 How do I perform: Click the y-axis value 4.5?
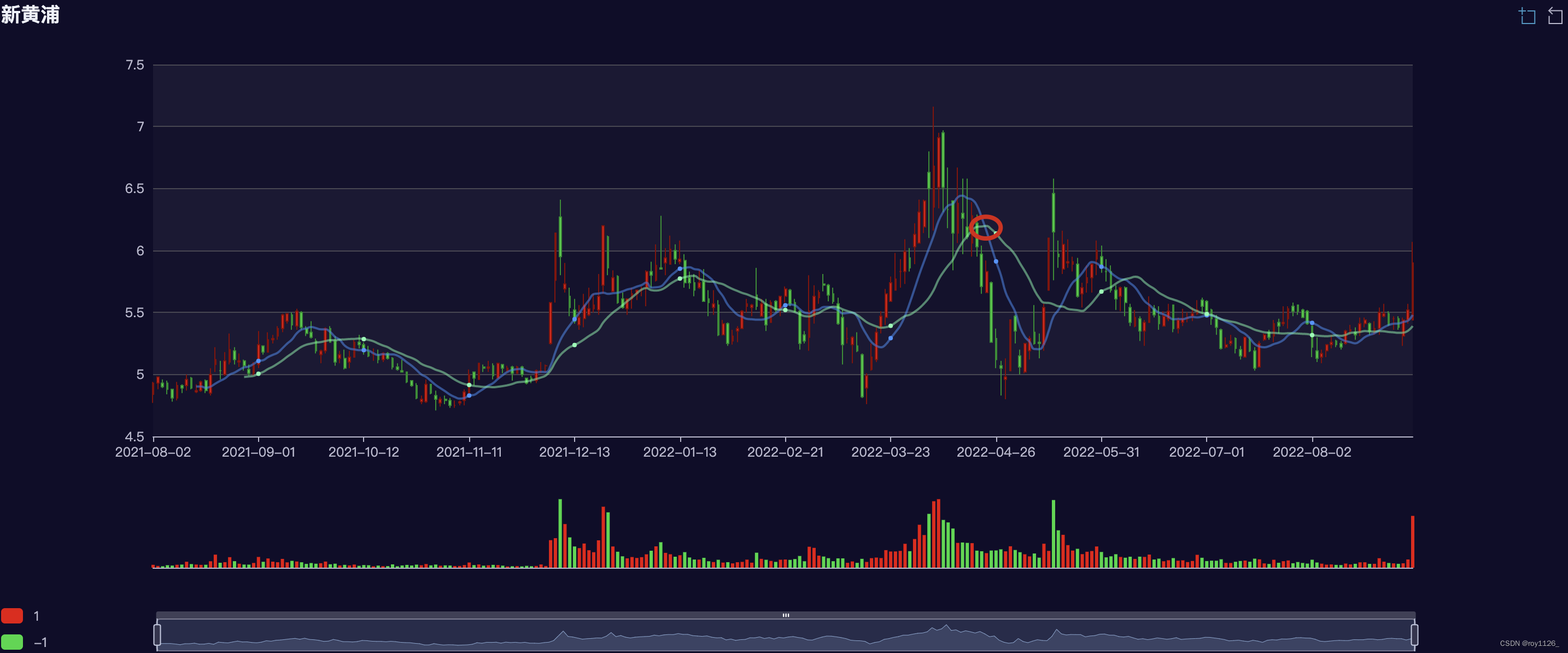[134, 437]
